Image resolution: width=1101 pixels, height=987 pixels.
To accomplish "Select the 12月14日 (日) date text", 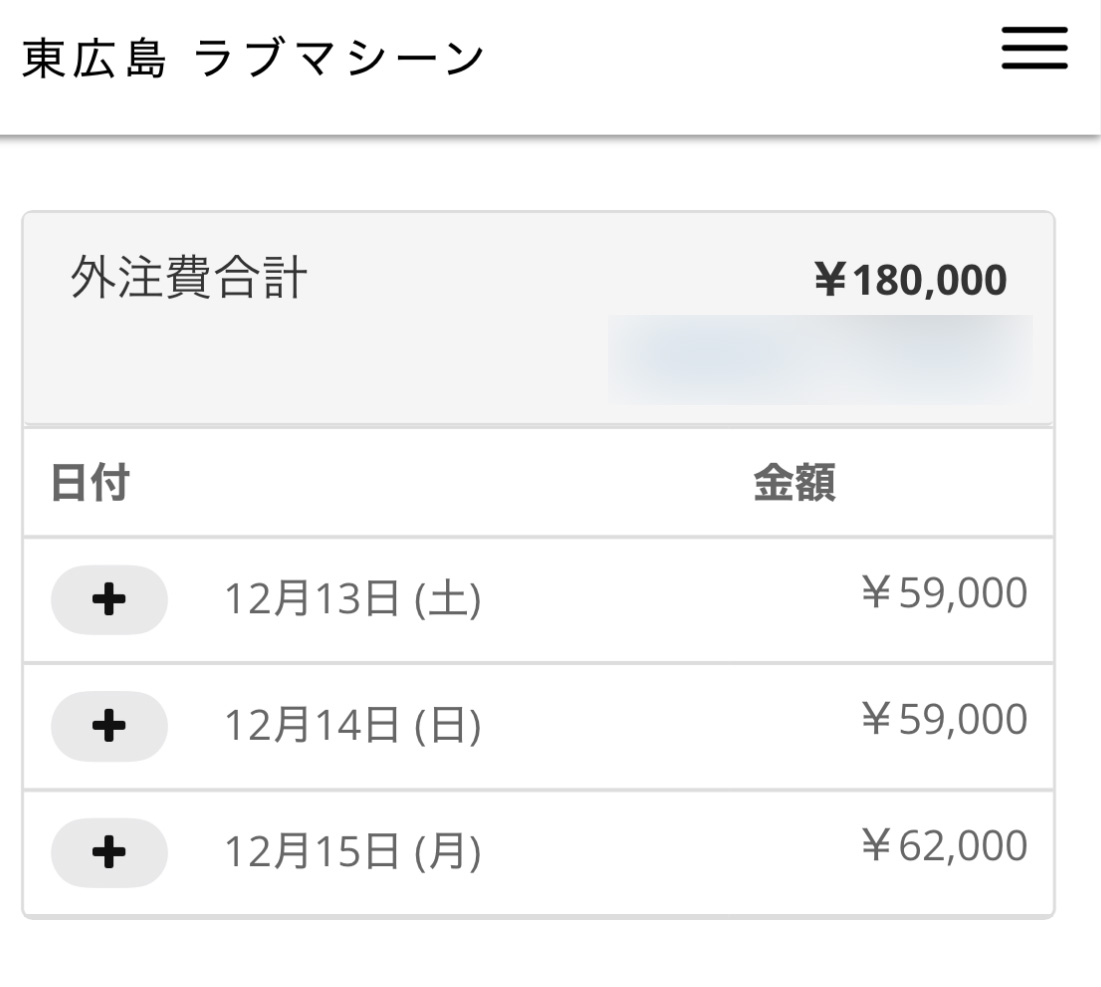I will (352, 727).
